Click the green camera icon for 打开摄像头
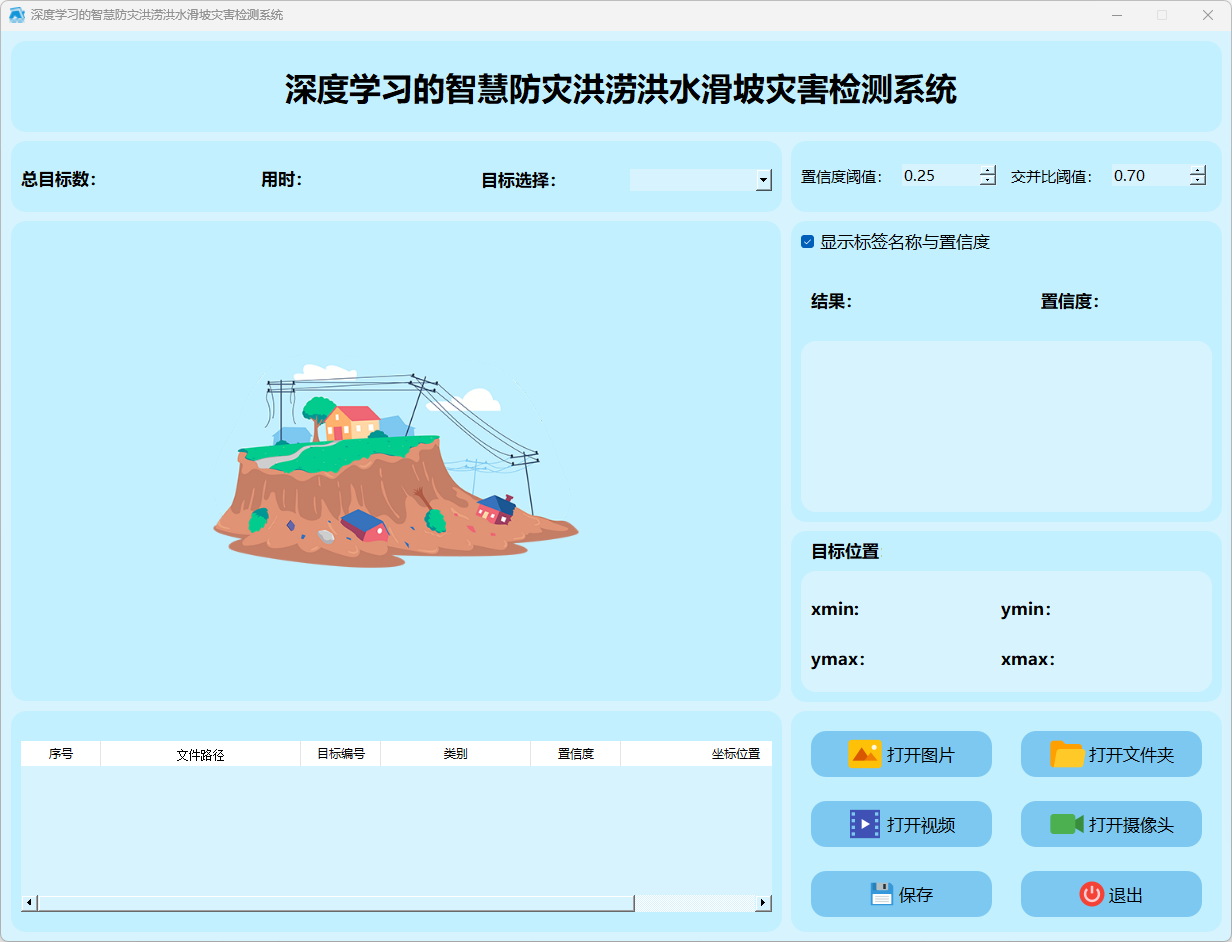The image size is (1232, 942). tap(1066, 824)
